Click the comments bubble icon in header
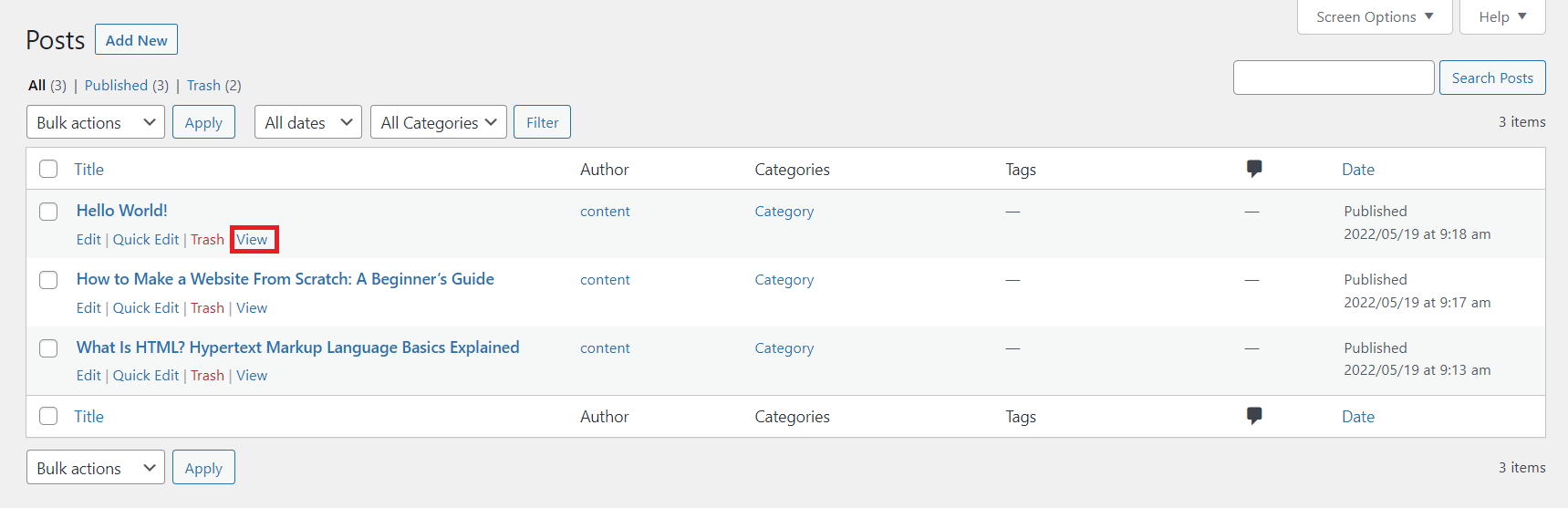Image resolution: width=1568 pixels, height=508 pixels. [x=1254, y=169]
